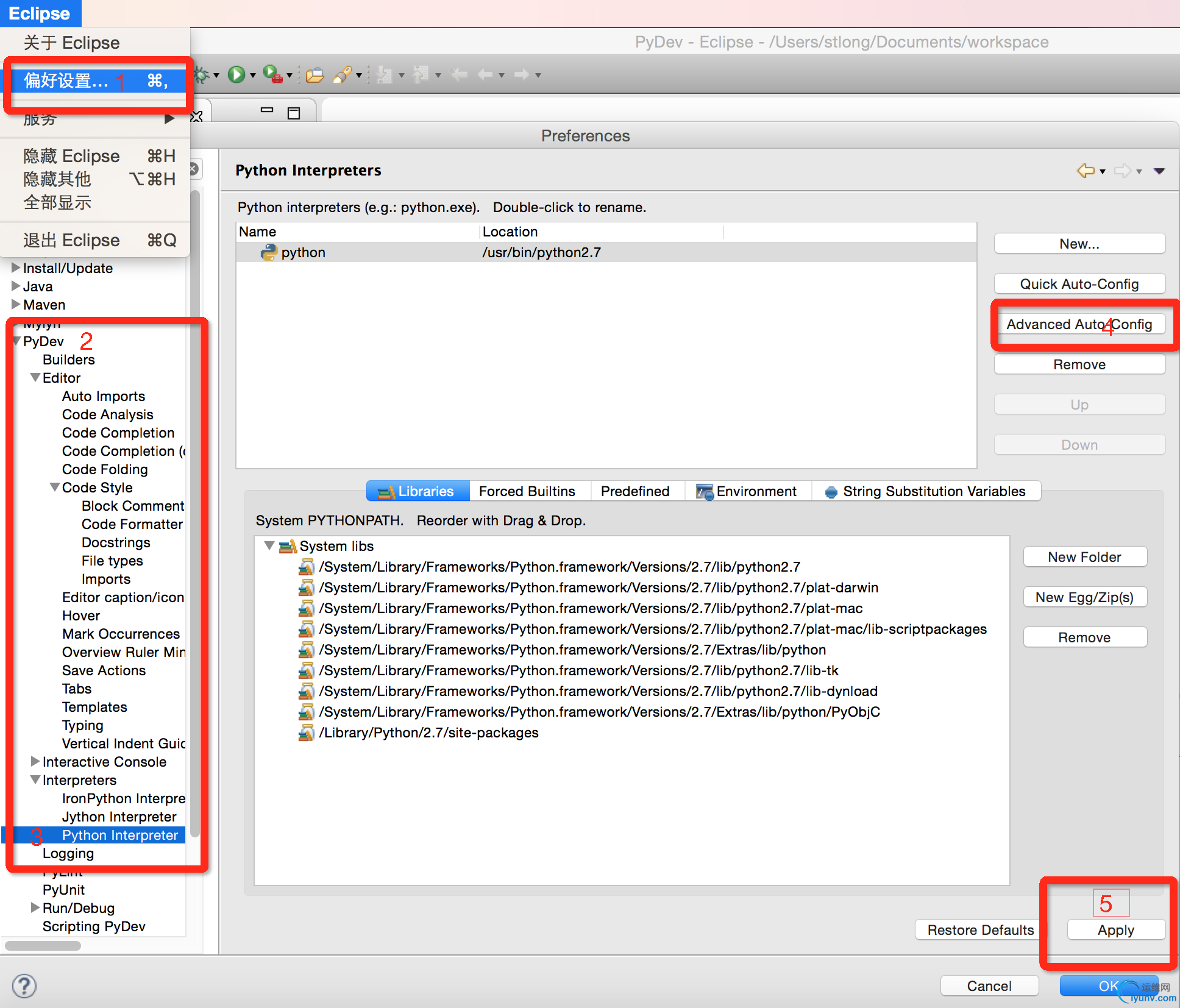The image size is (1180, 1008).
Task: Click the Search flashlight icon in toolbar
Action: (343, 74)
